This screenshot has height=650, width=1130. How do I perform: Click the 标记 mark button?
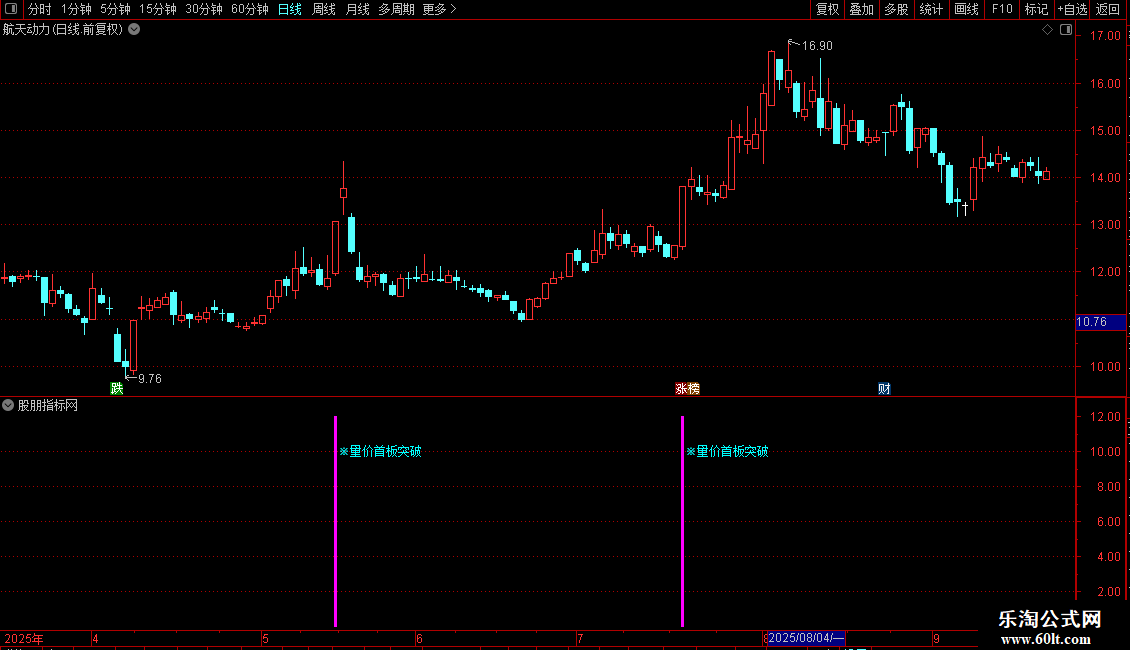(1036, 9)
